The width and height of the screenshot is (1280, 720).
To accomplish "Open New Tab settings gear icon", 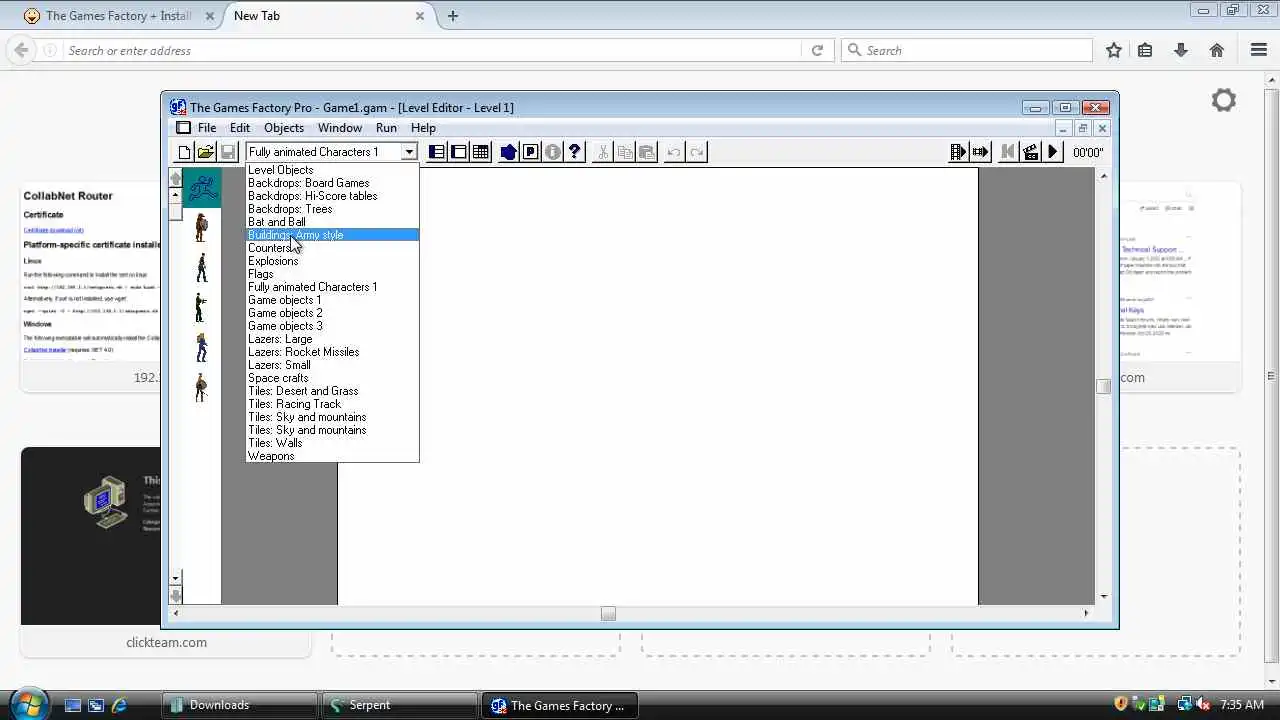I will pyautogui.click(x=1224, y=100).
